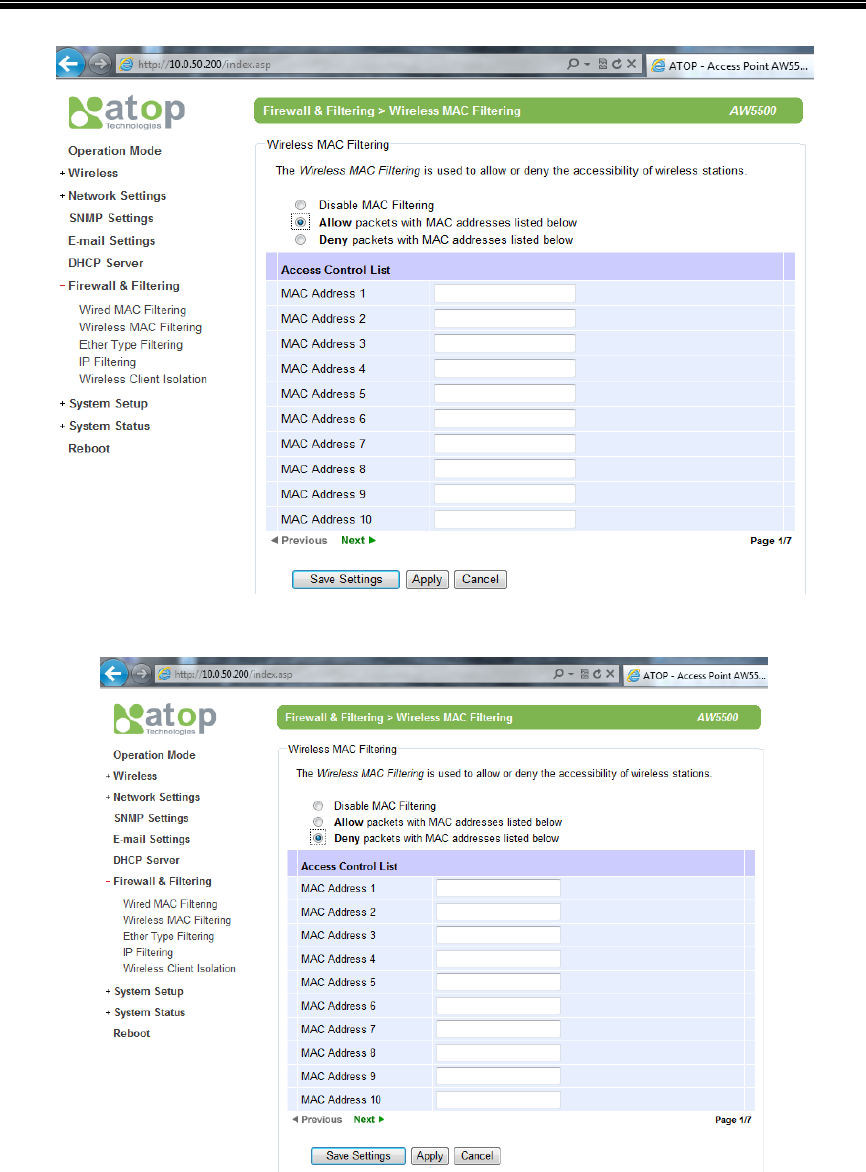Screen dimensions: 866x1172
Task: Switch to ATOP Access Point tab in upper browser
Action: (x=730, y=66)
